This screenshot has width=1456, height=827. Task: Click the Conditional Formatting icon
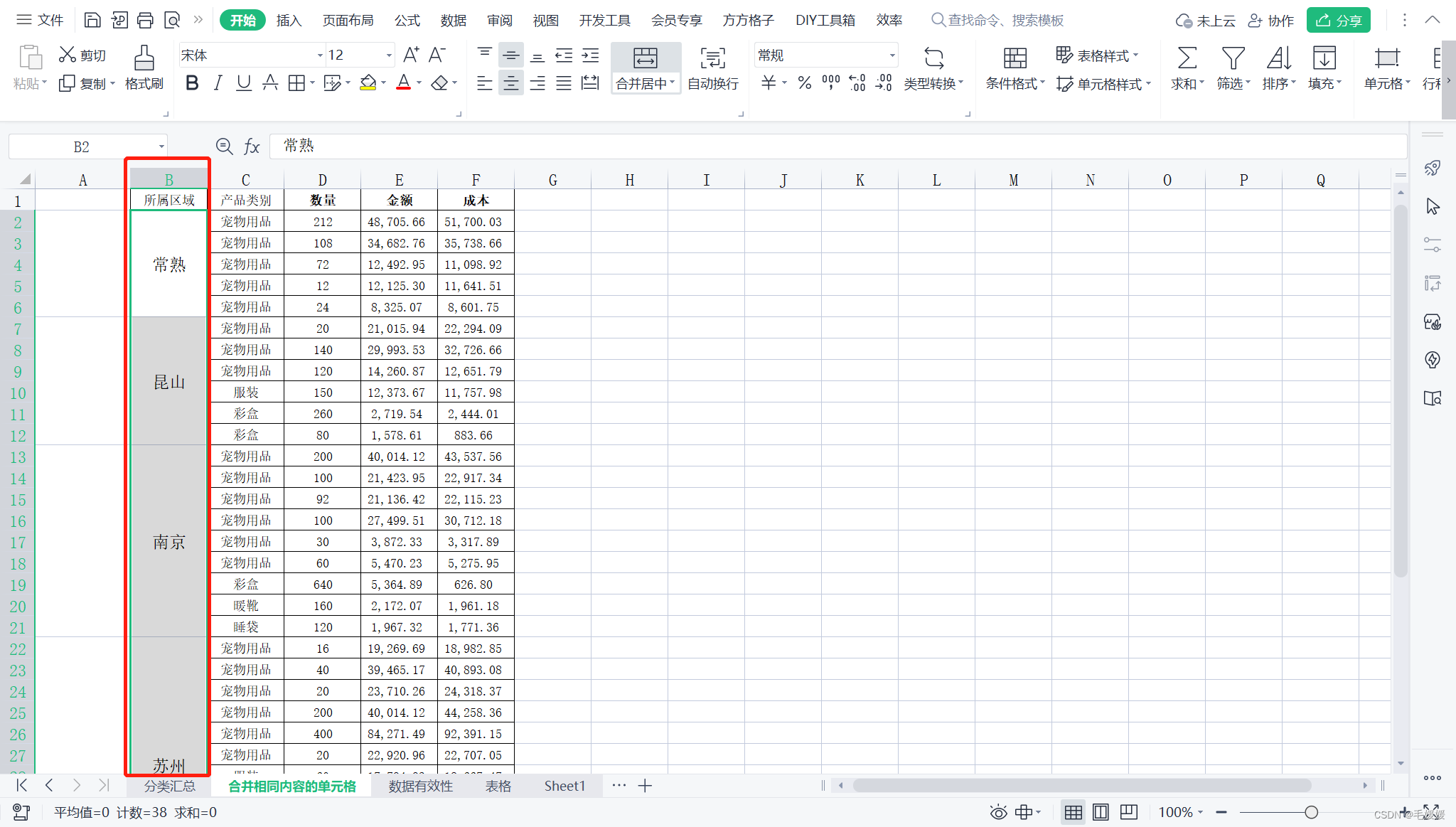click(1015, 58)
